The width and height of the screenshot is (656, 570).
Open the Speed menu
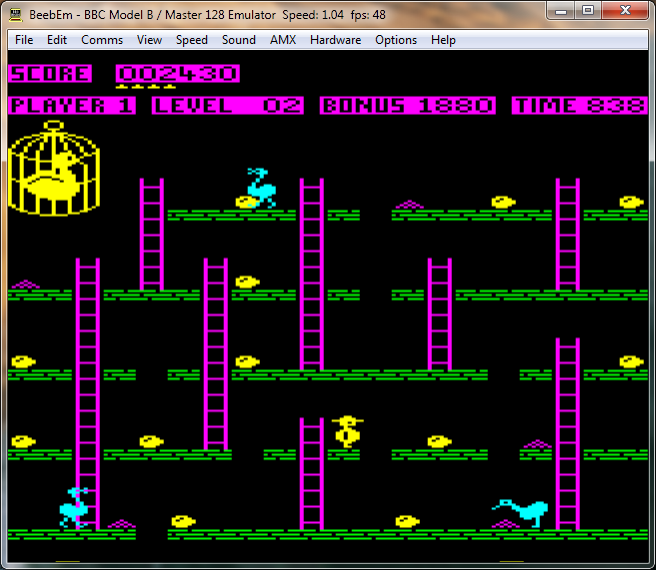pos(192,40)
